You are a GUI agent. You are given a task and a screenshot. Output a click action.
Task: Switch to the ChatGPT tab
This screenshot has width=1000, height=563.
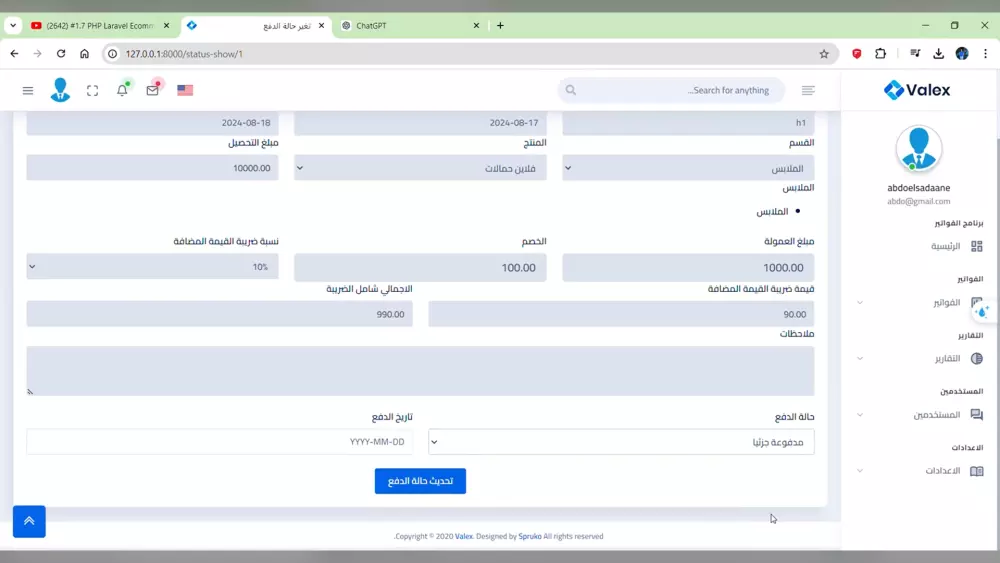[408, 26]
